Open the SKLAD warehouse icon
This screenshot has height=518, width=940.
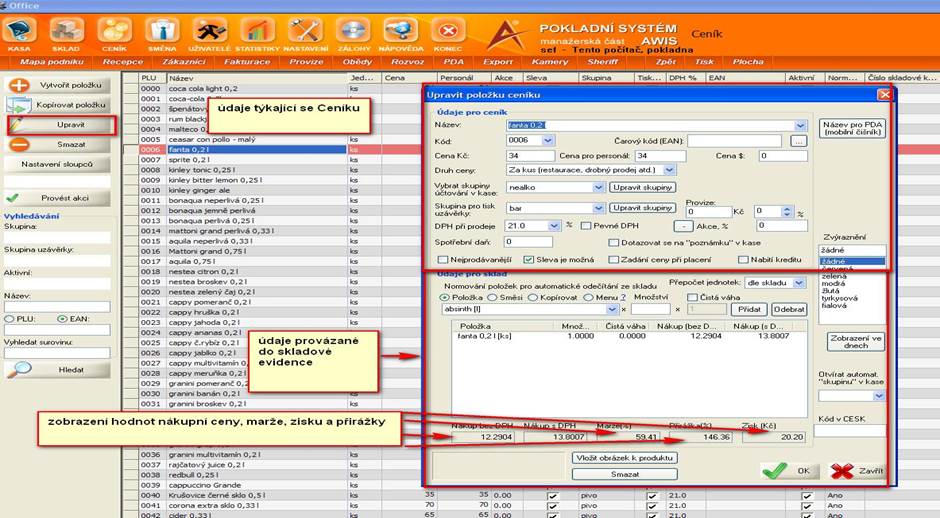[66, 30]
